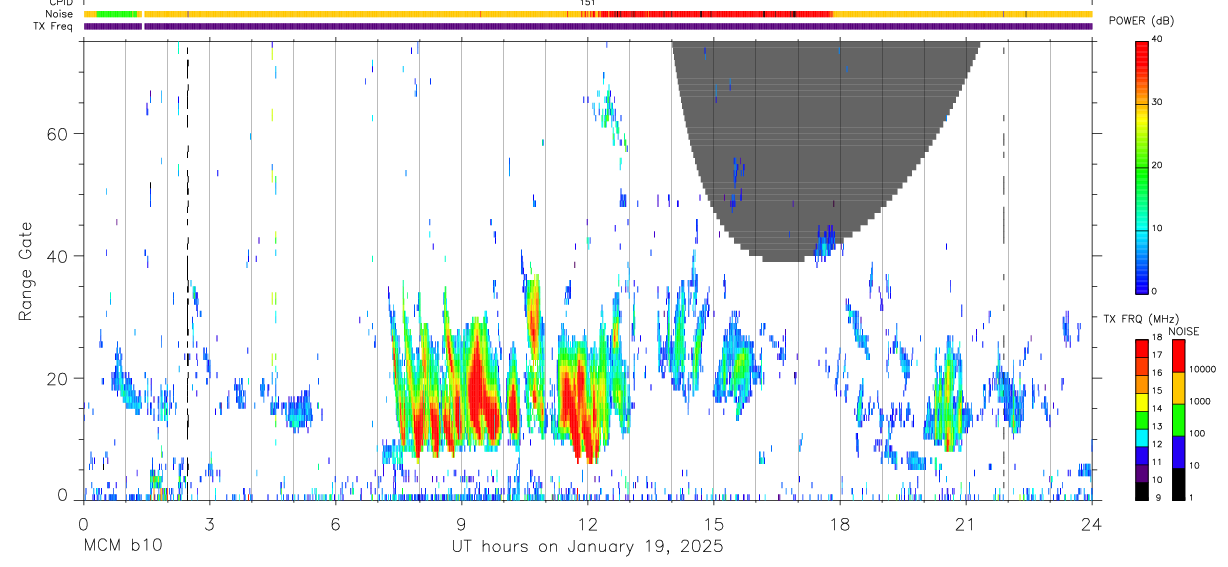Click the '10000' tick on NOISE legend
This screenshot has height=567, width=1228.
(1202, 369)
